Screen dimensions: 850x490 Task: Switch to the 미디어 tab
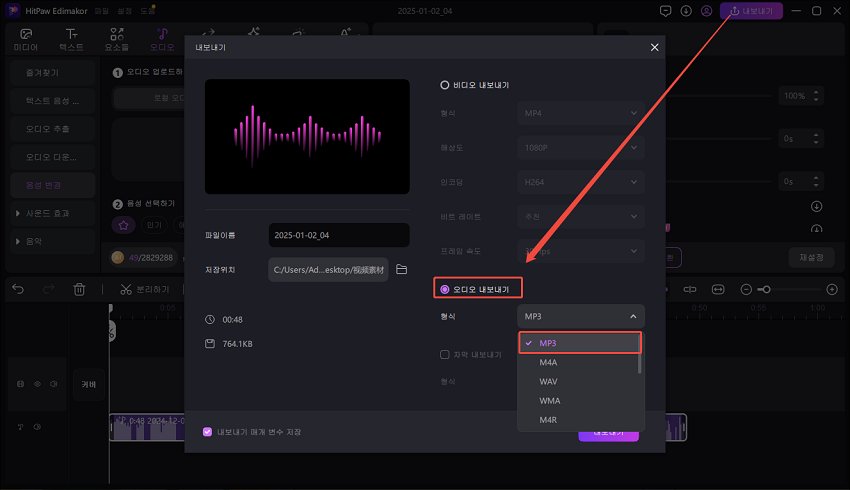pos(27,39)
